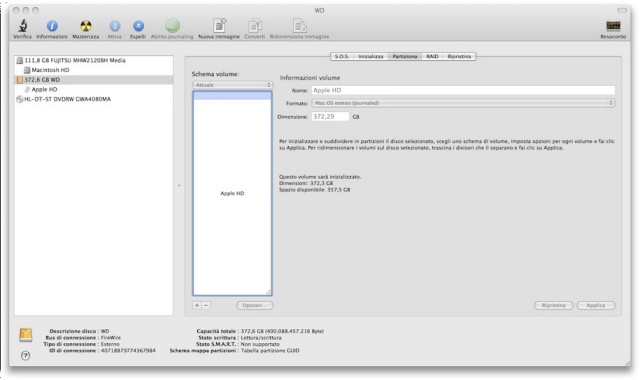Click the Masterizza burn icon
Viewport: 640px width, 380px height.
[x=86, y=26]
